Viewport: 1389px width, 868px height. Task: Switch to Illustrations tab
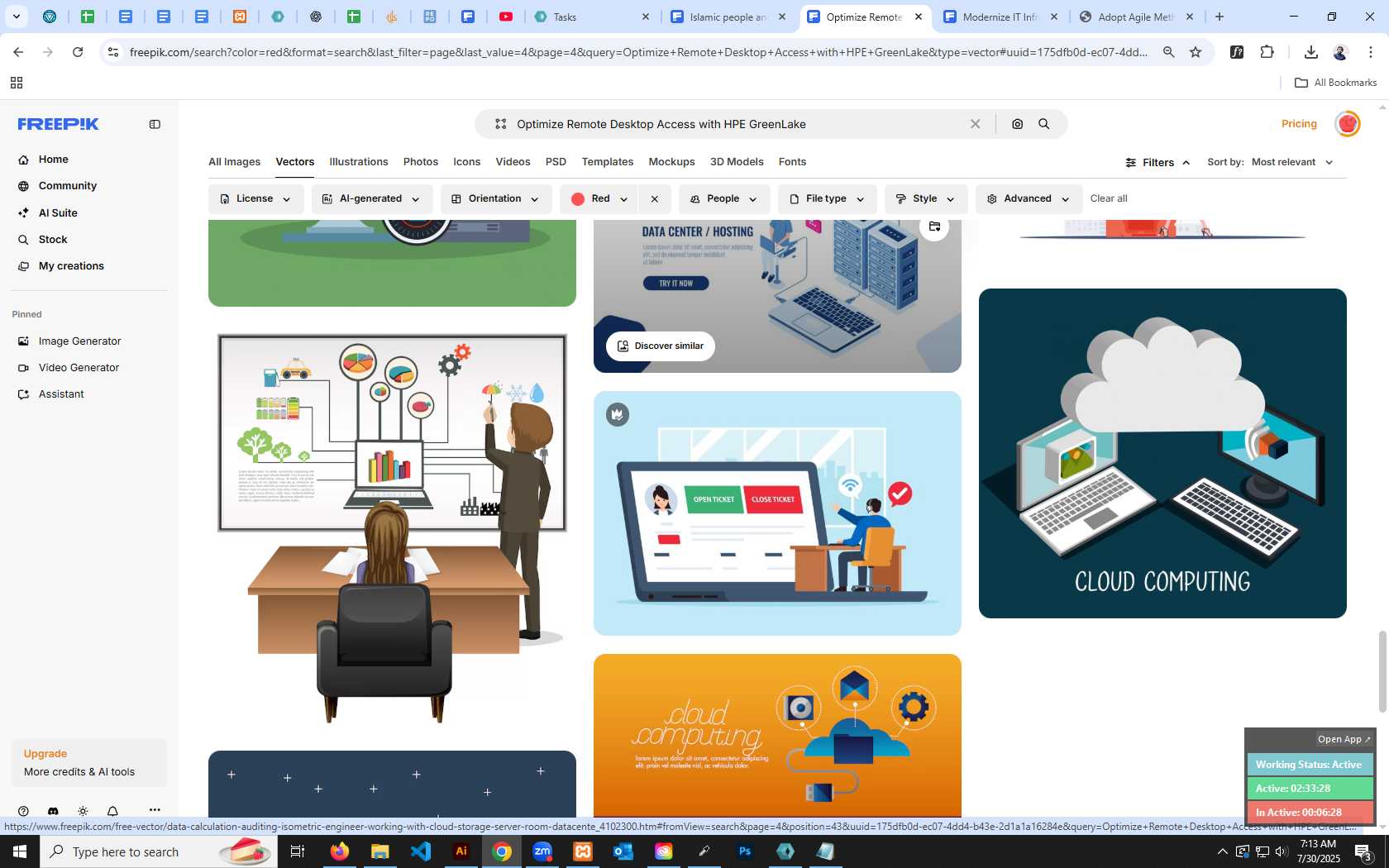359,162
